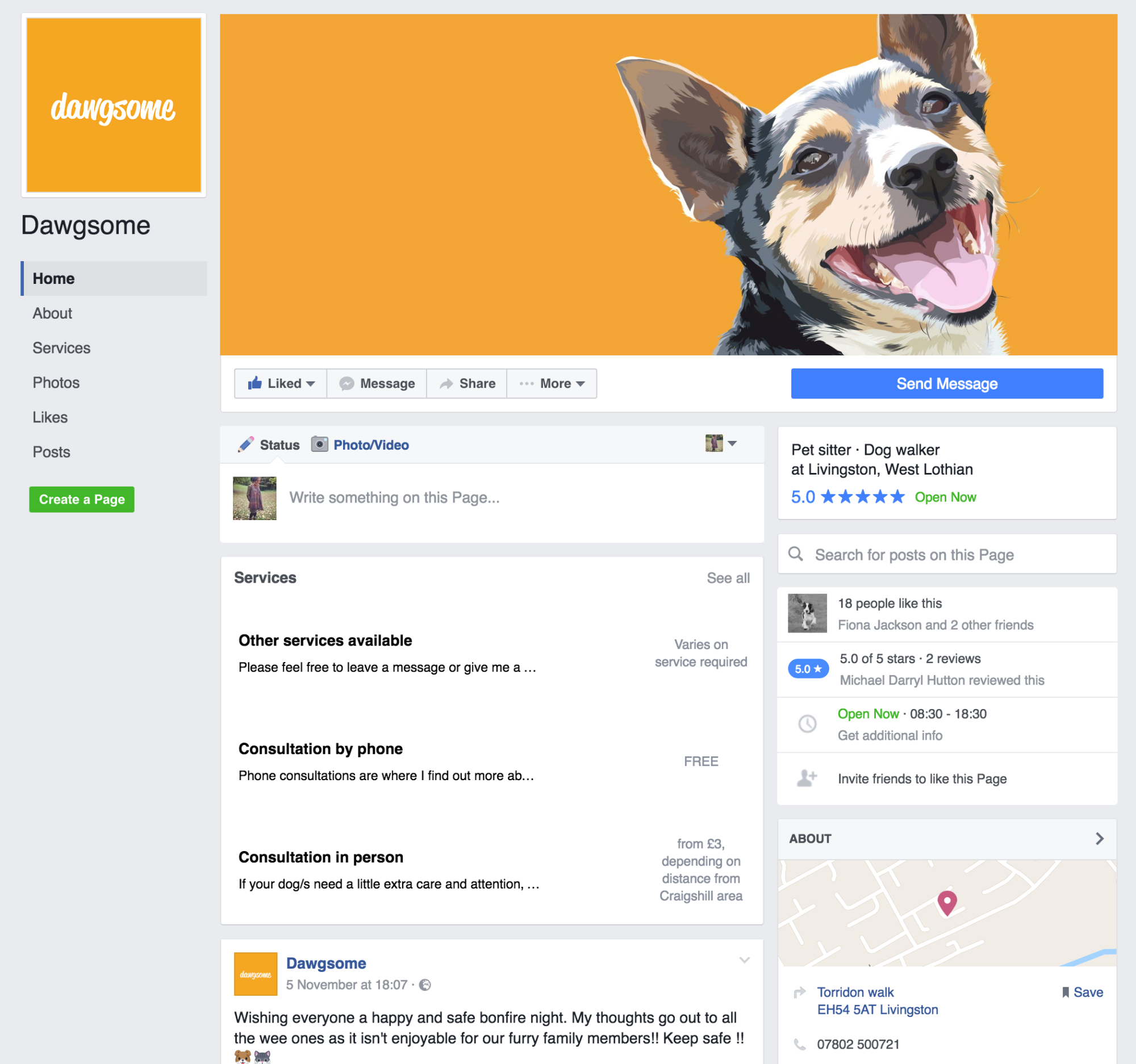Click Get additional info link

(x=889, y=736)
